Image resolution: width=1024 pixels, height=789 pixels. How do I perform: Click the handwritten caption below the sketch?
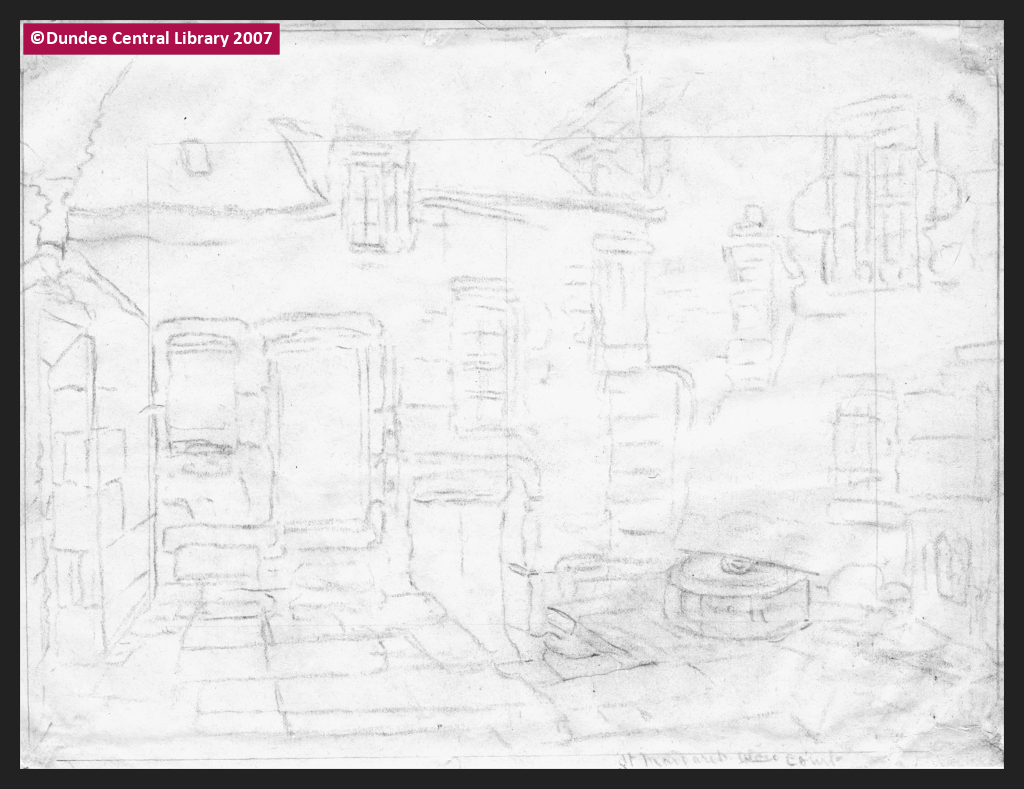click(x=730, y=760)
